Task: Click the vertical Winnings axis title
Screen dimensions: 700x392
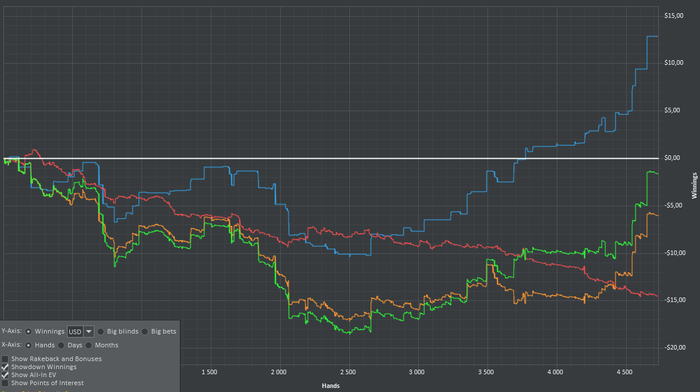Action: [x=694, y=186]
